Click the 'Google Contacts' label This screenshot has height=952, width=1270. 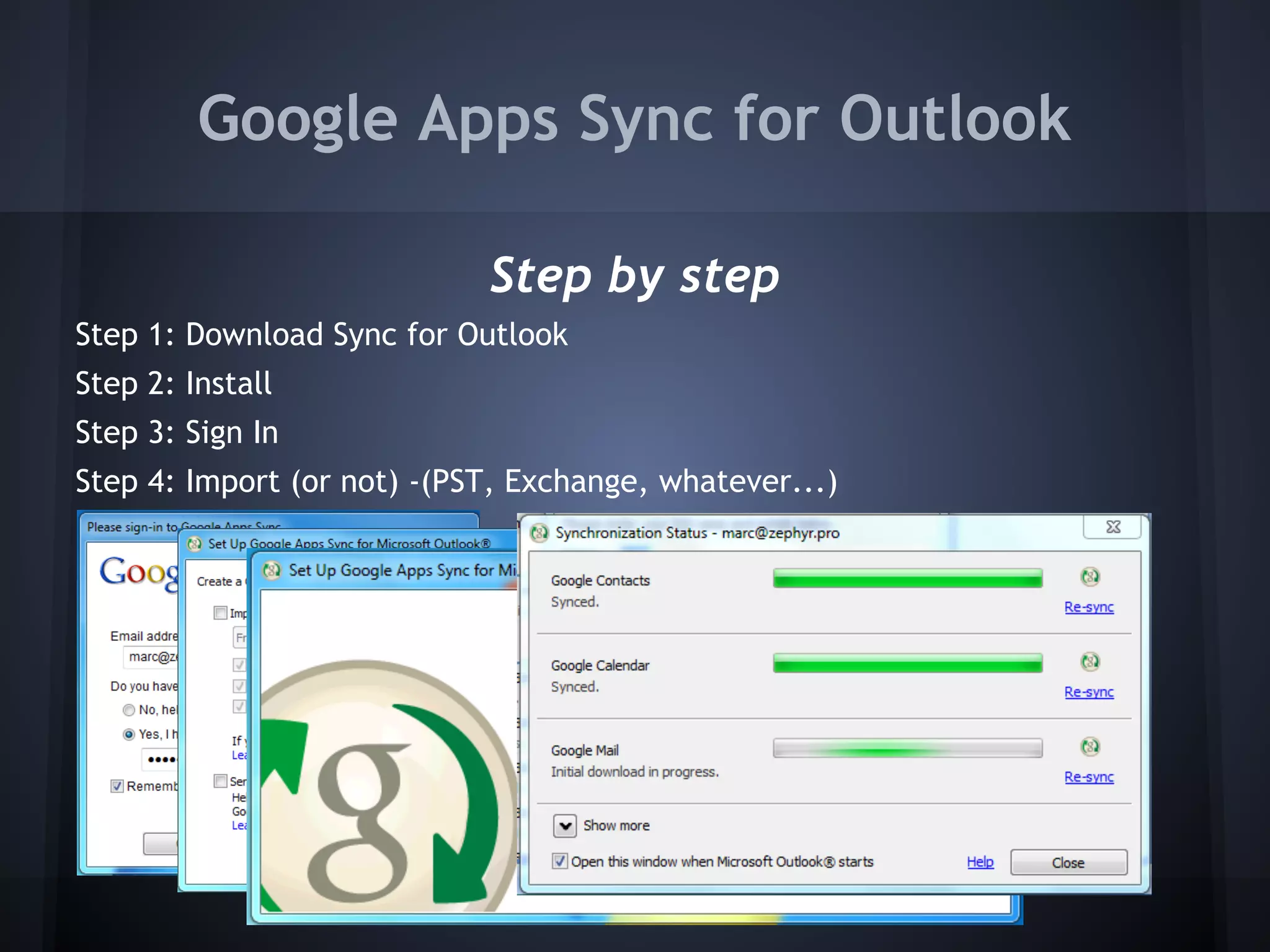pos(600,581)
